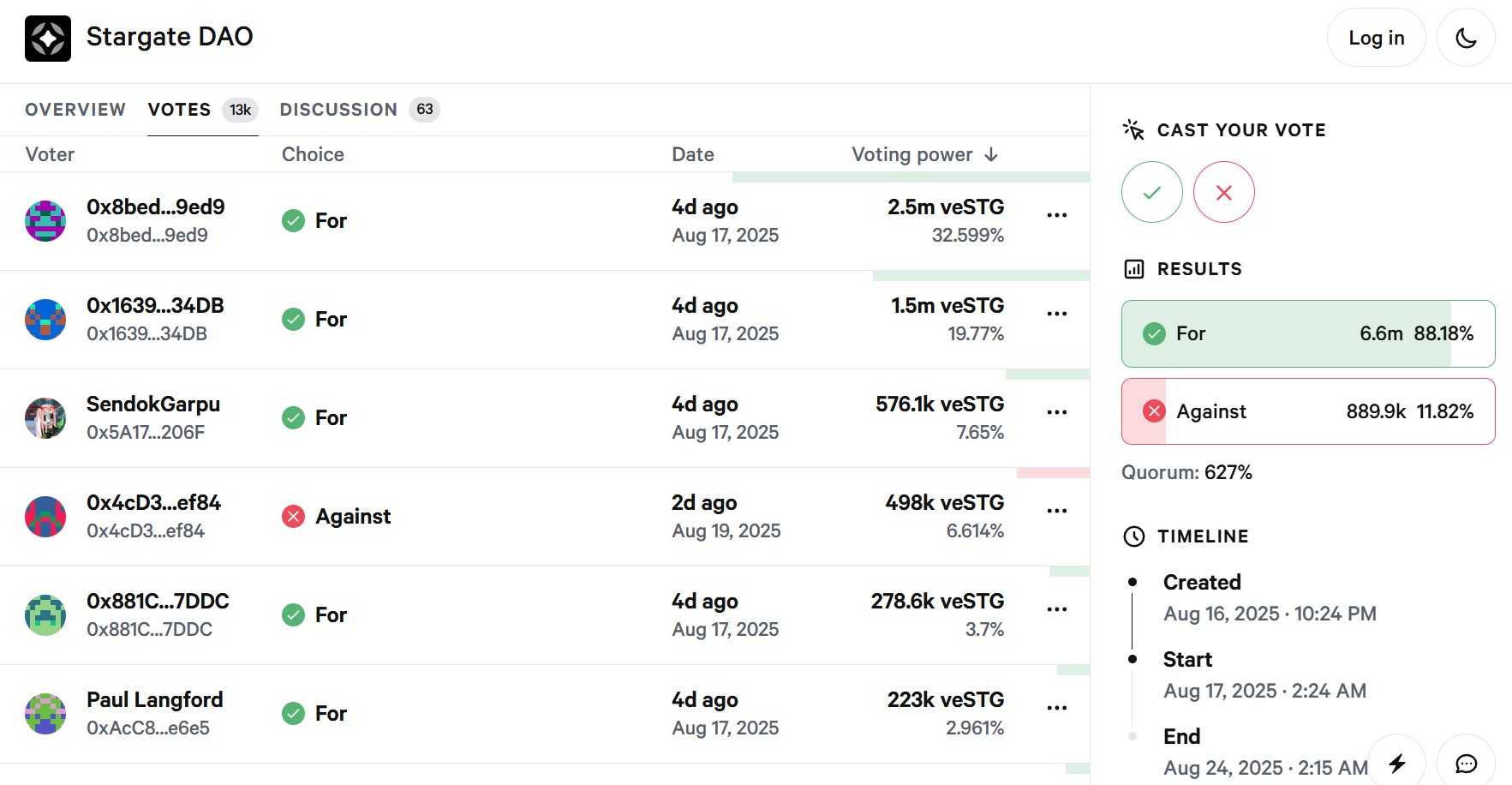This screenshot has height=785, width=1512.
Task: Click the Log in button
Action: coord(1376,38)
